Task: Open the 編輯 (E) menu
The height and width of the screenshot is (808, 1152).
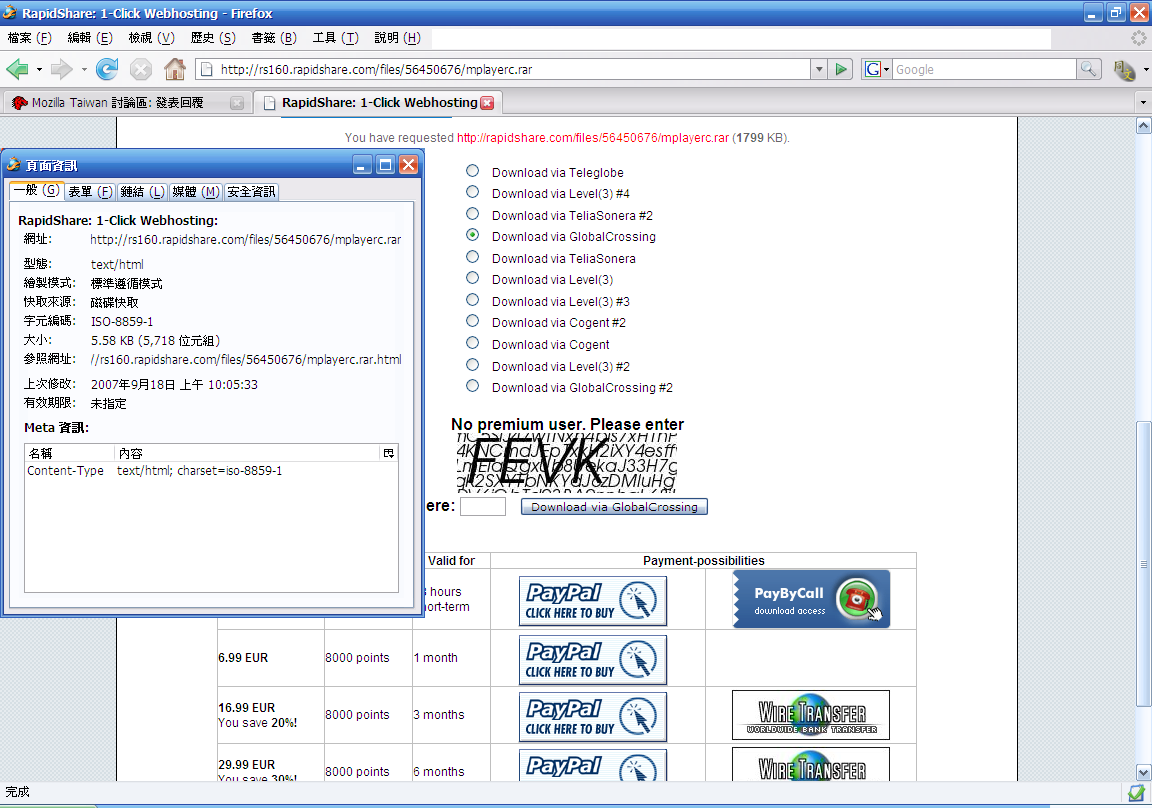Action: click(90, 38)
